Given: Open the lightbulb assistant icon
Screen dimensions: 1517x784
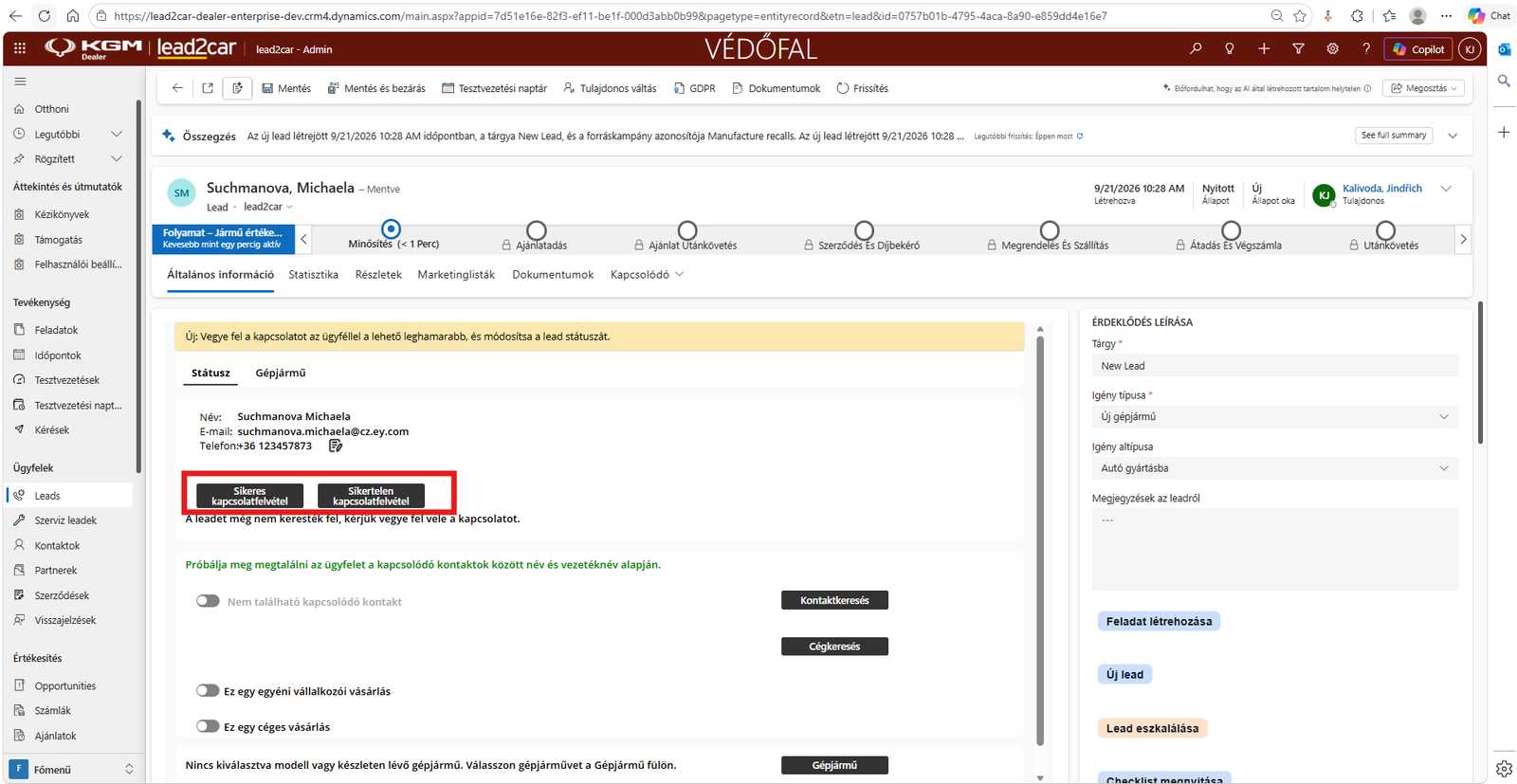Looking at the screenshot, I should click(1230, 48).
